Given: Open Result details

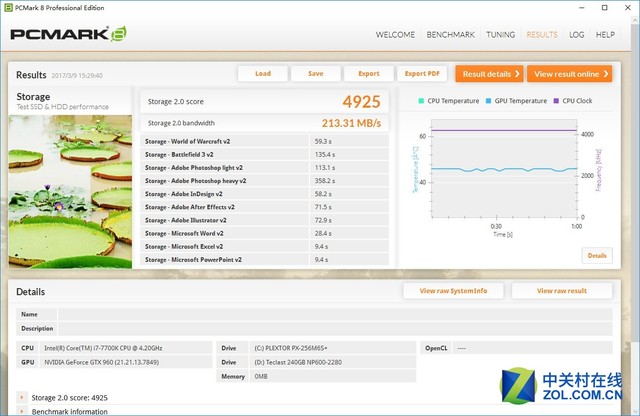Looking at the screenshot, I should (x=489, y=74).
